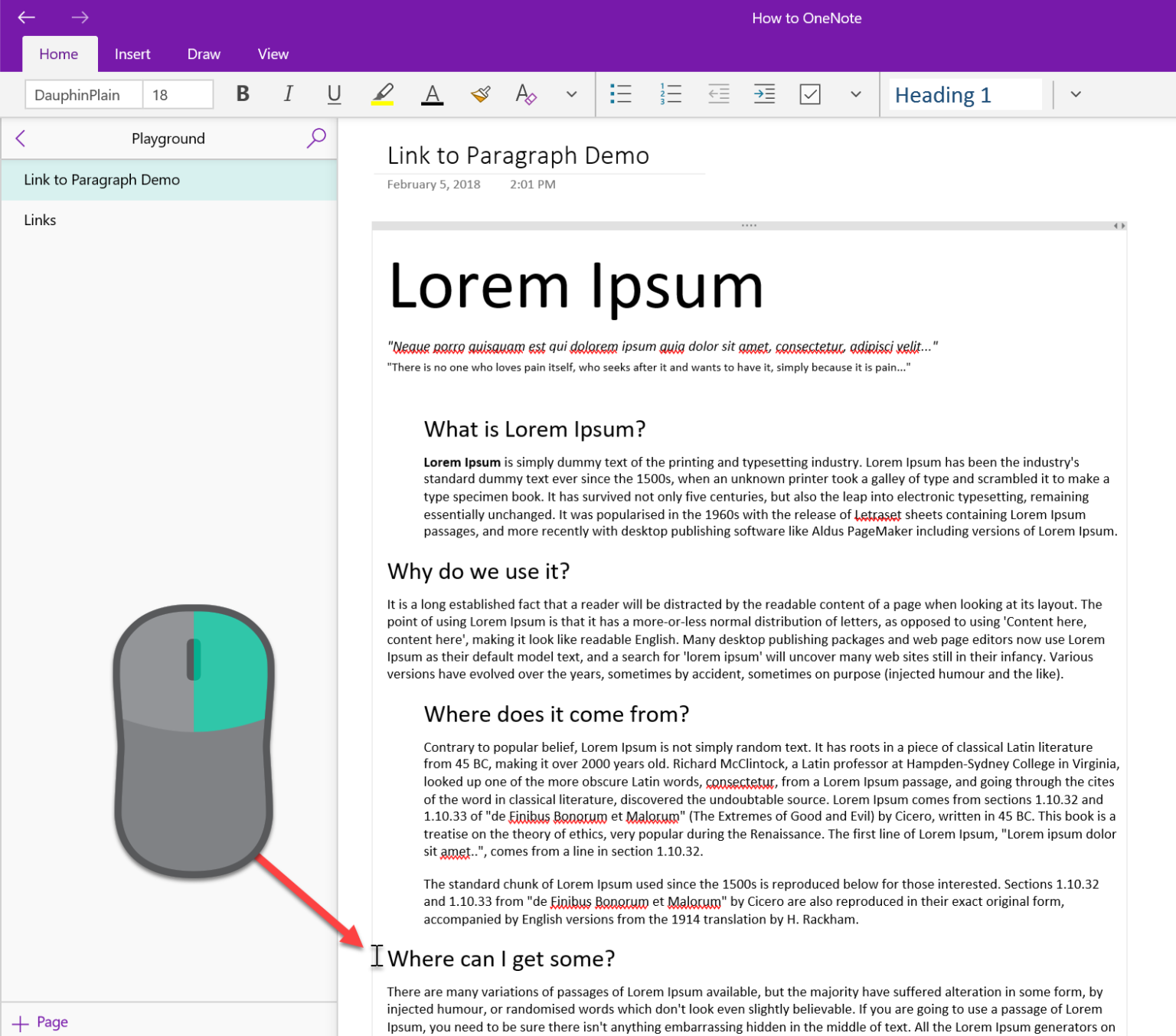Open the page search
The image size is (1176, 1036).
pos(316,138)
